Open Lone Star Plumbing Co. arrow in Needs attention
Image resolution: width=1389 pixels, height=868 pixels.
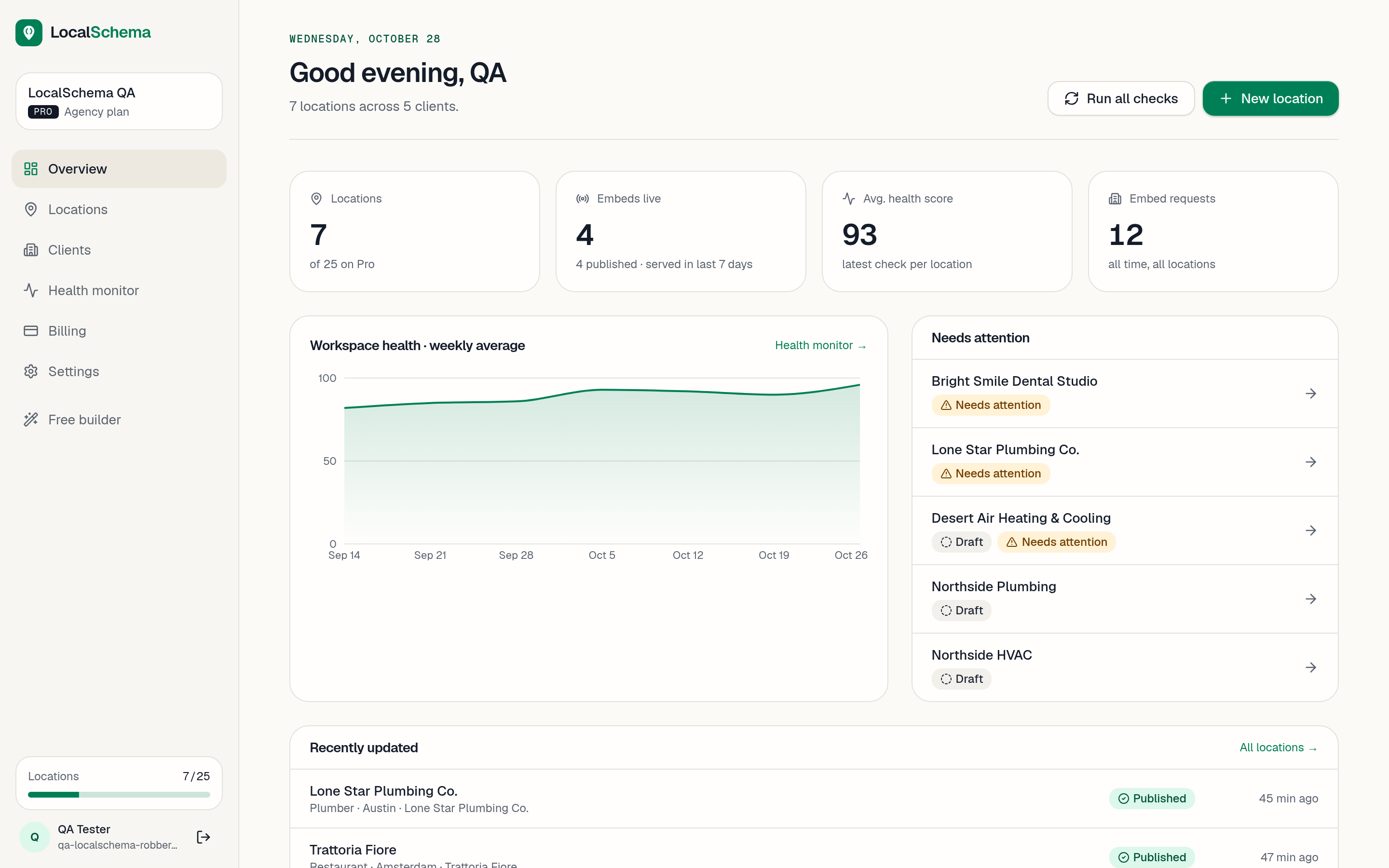1311,462
